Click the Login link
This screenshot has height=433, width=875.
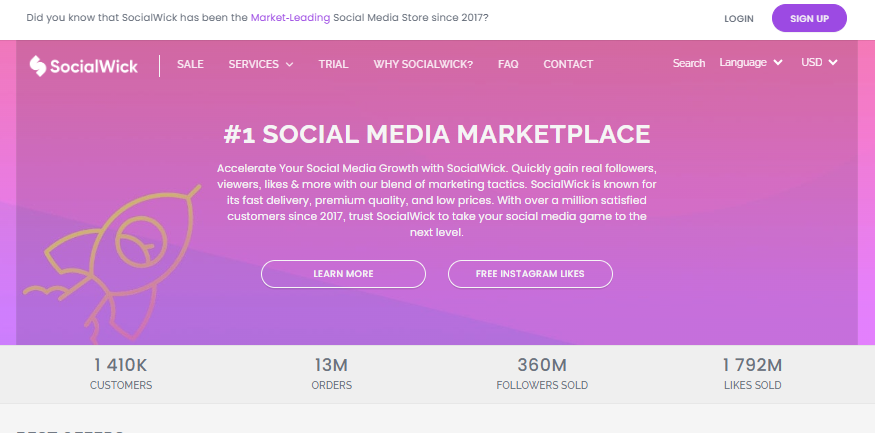pos(738,18)
